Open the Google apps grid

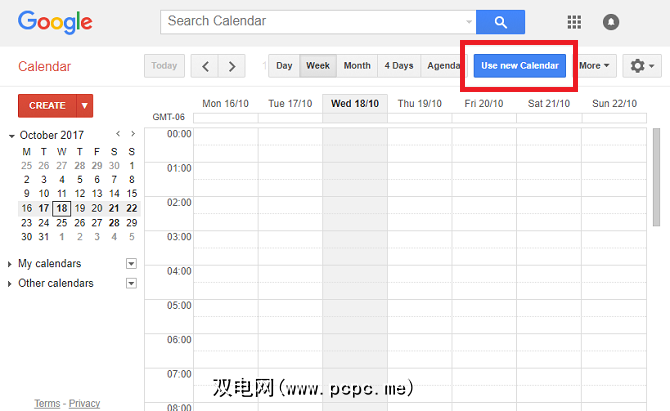tap(574, 22)
